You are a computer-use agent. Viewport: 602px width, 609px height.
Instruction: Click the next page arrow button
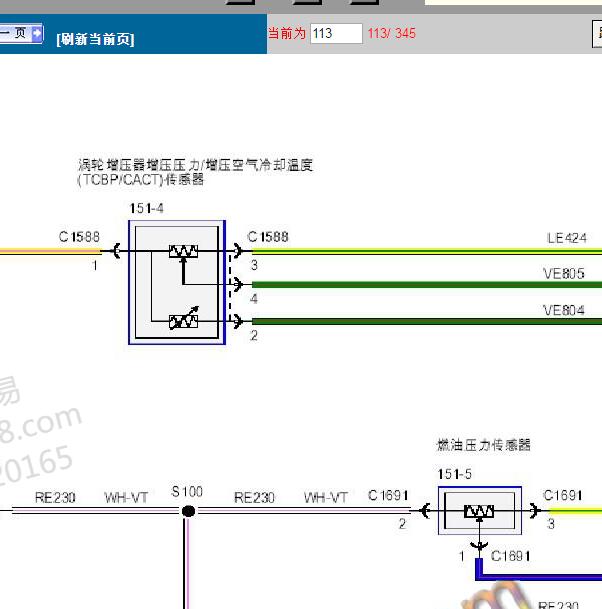tap(37, 33)
